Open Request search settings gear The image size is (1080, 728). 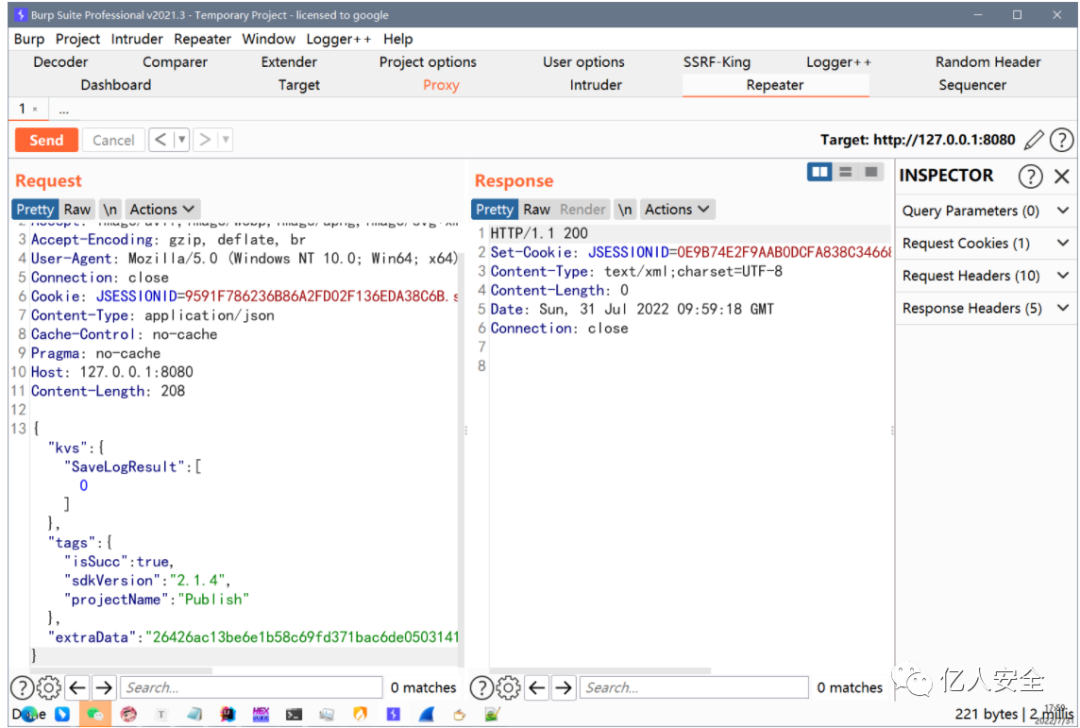click(48, 687)
